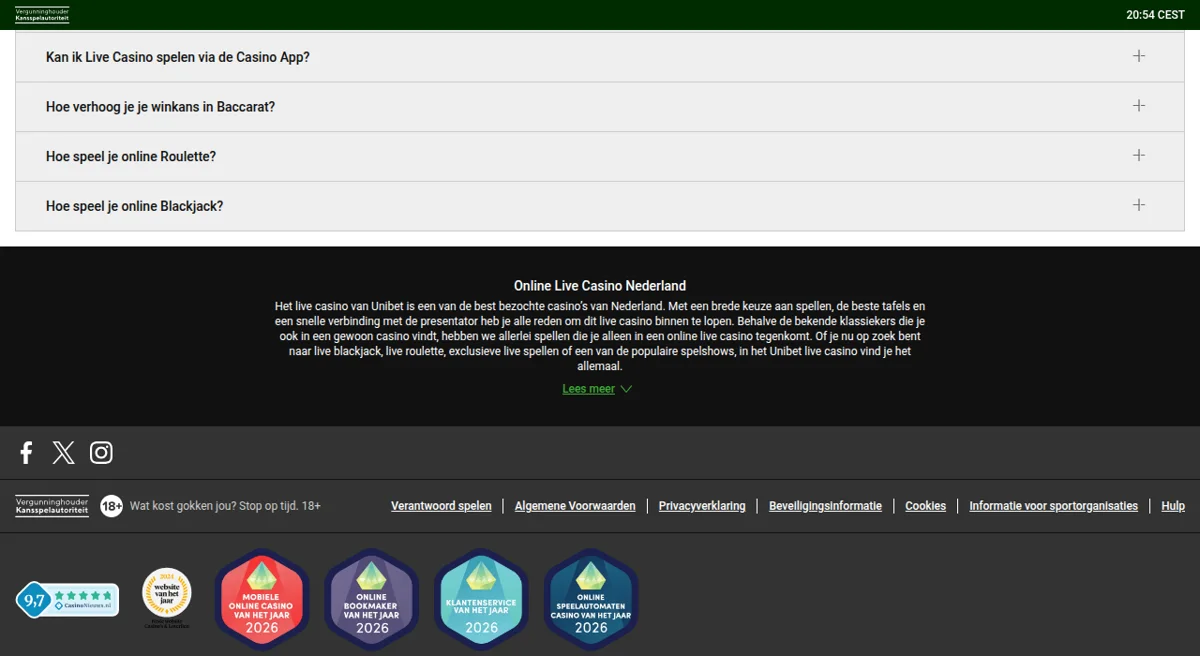Expand 'Hoe speel je online Blackjack?' question
1200x656 pixels.
point(600,206)
